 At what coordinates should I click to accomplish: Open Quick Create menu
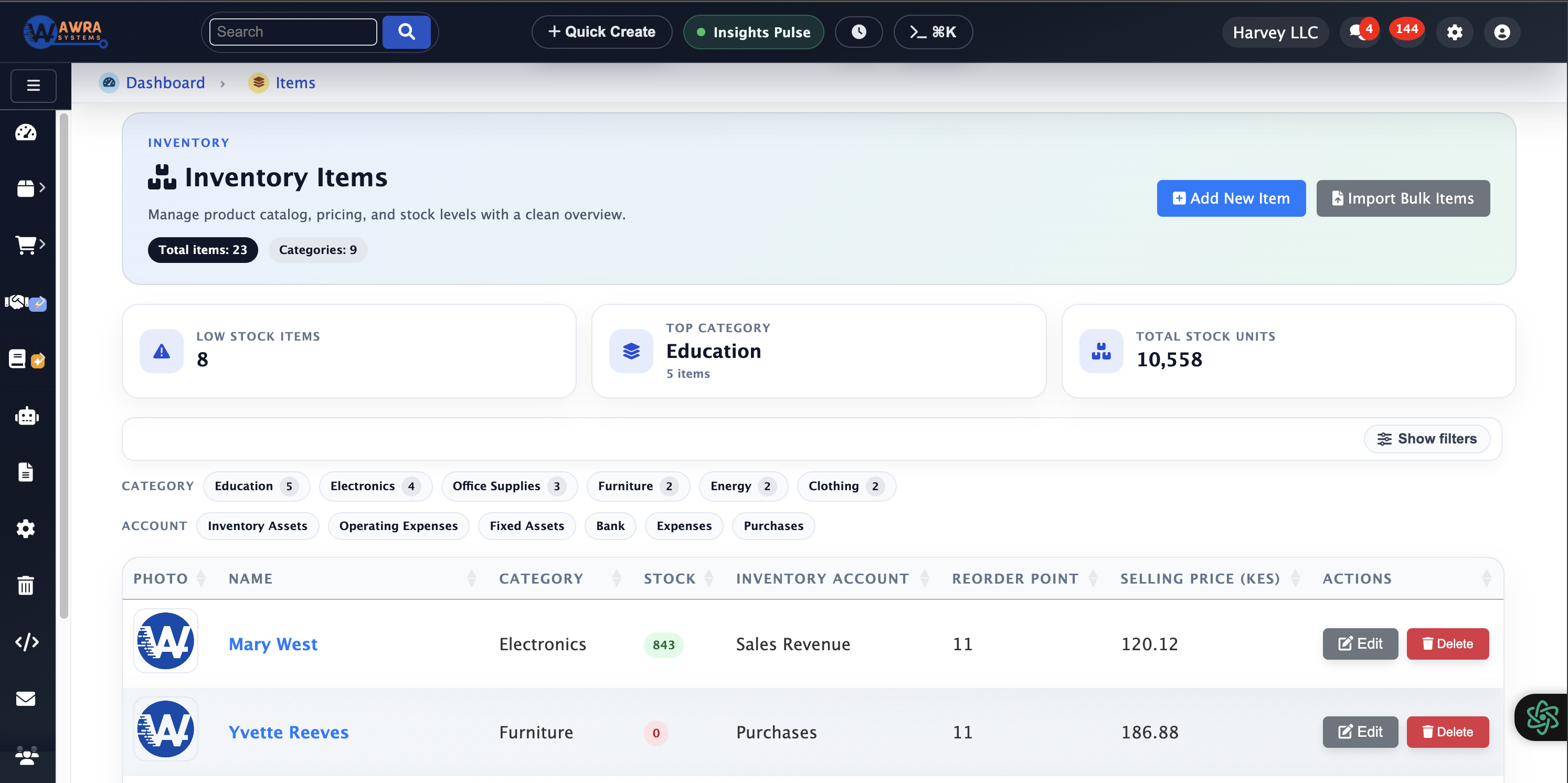tap(601, 31)
